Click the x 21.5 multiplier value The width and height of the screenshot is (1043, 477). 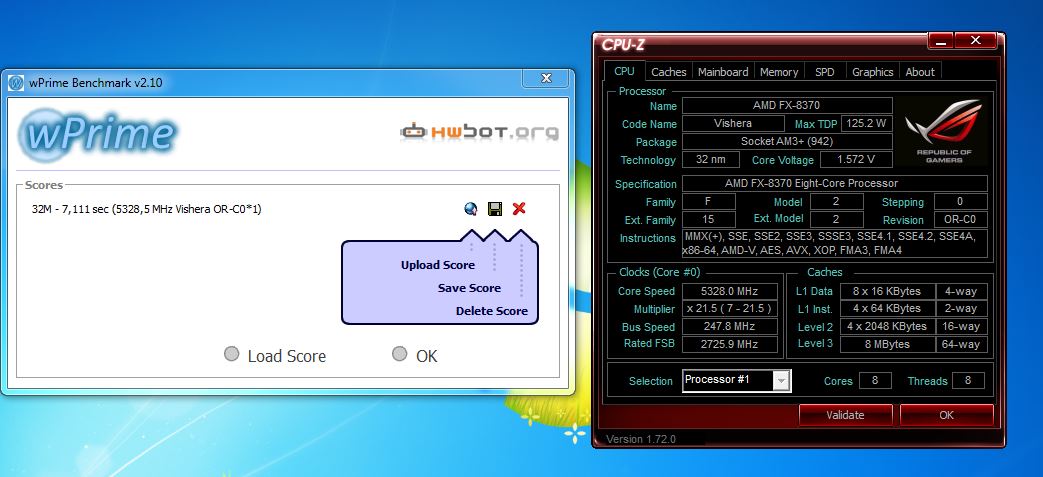coord(730,309)
